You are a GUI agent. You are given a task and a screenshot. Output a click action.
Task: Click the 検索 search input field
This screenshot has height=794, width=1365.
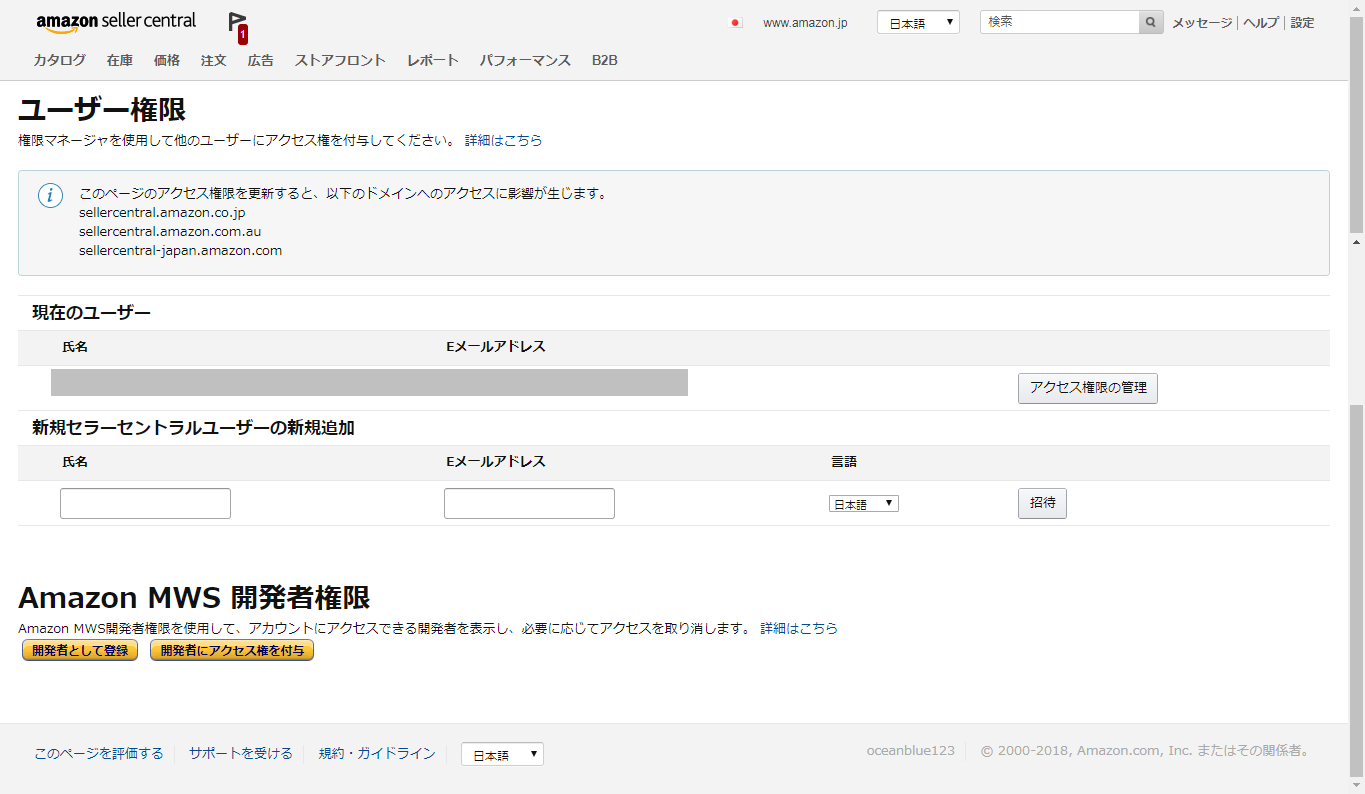click(1059, 22)
